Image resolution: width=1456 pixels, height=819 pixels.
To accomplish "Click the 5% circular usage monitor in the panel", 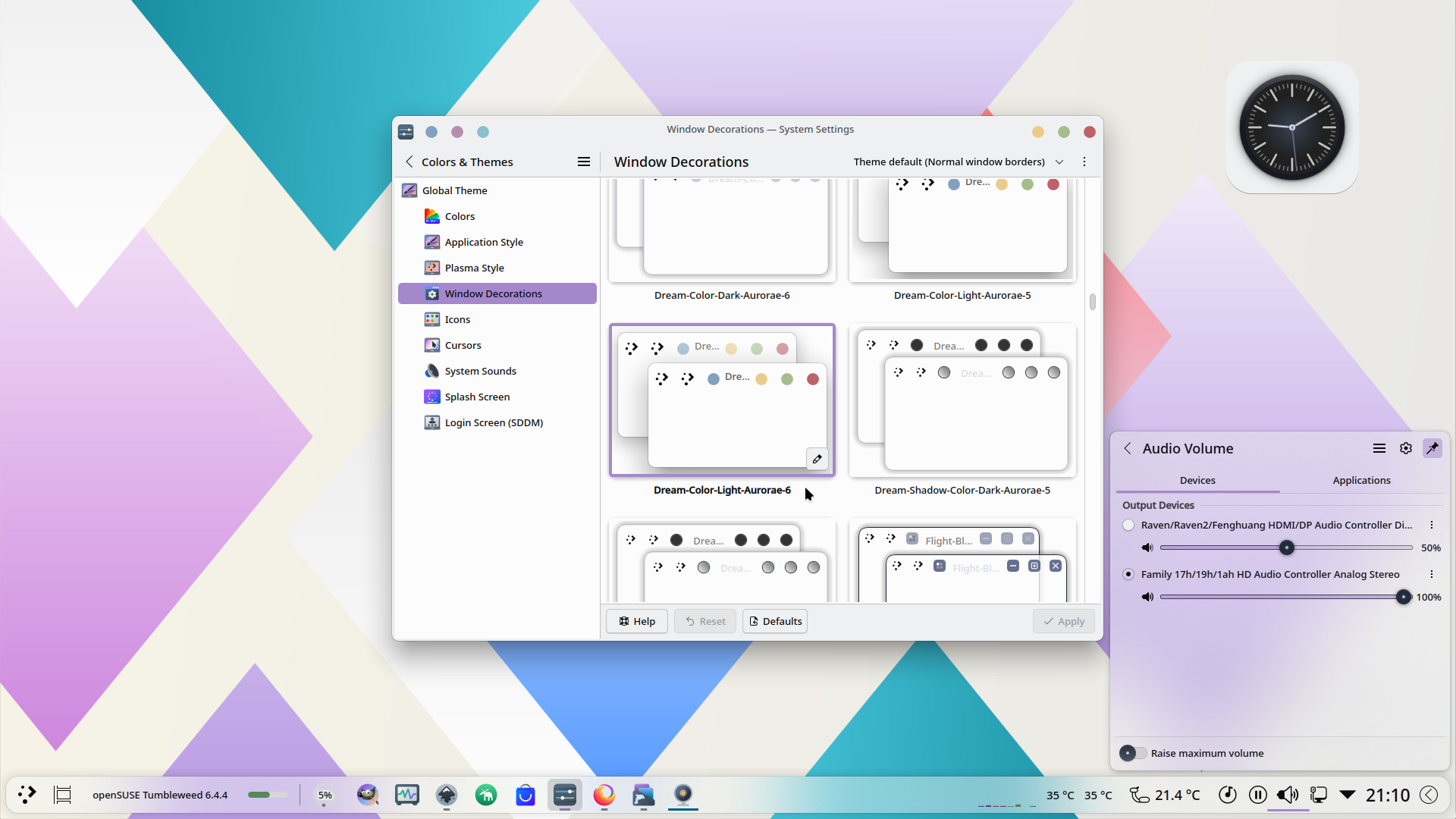I will 325,795.
